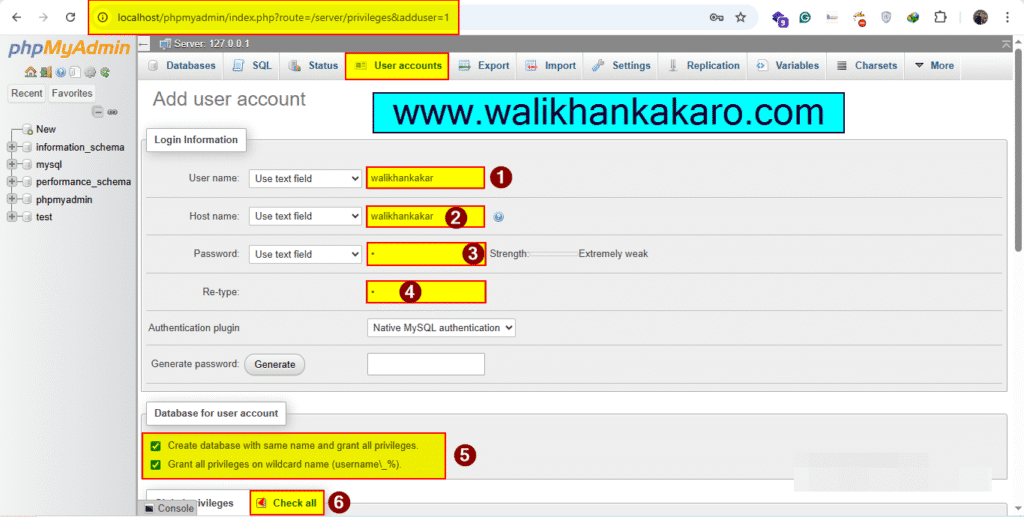
Task: Click the Generate password button
Action: 274,364
